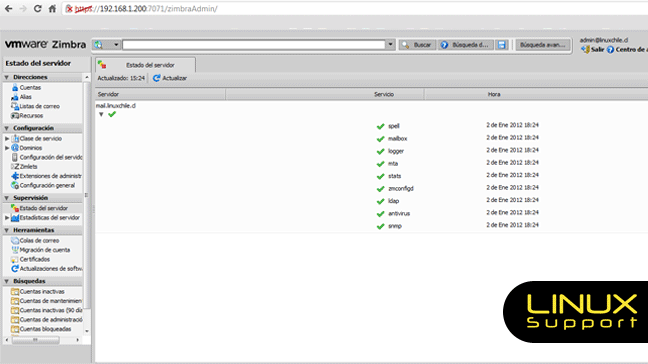Select the Certificados item icon

(x=15, y=259)
